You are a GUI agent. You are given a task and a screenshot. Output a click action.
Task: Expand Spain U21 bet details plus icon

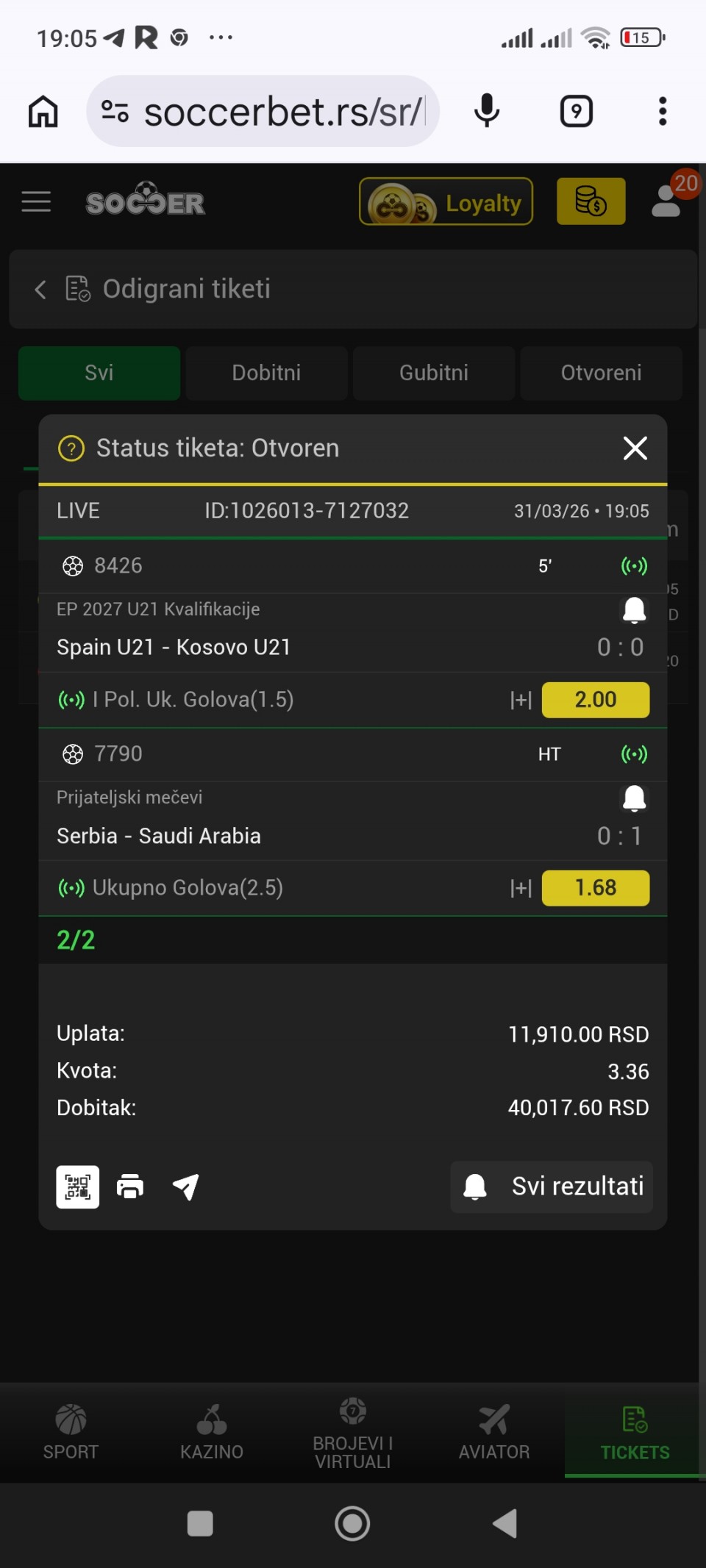[x=521, y=700]
